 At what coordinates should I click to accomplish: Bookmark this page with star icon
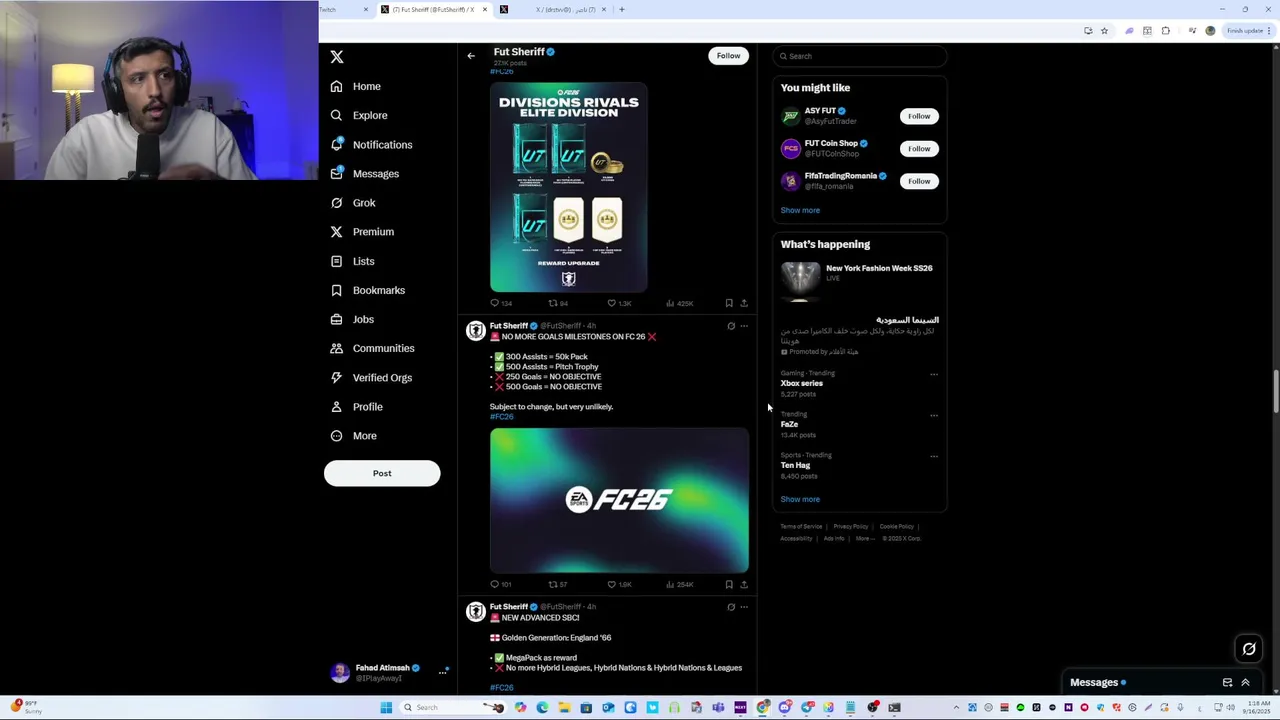pos(1104,31)
